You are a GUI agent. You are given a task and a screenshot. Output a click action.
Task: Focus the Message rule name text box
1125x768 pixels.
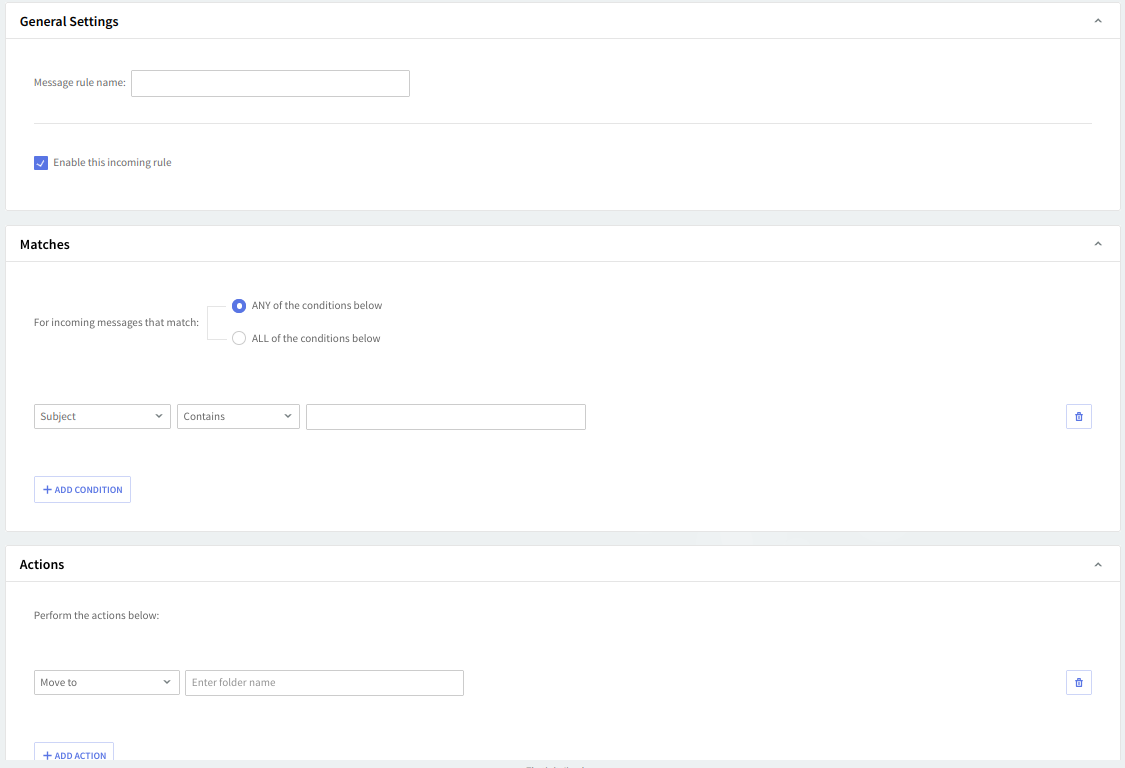pyautogui.click(x=270, y=83)
